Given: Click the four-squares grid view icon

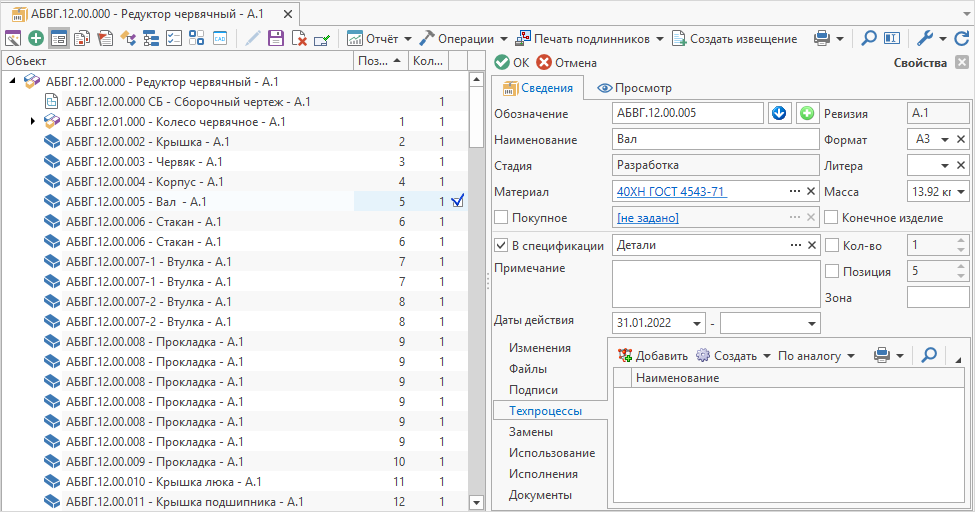Looking at the screenshot, I should (197, 39).
